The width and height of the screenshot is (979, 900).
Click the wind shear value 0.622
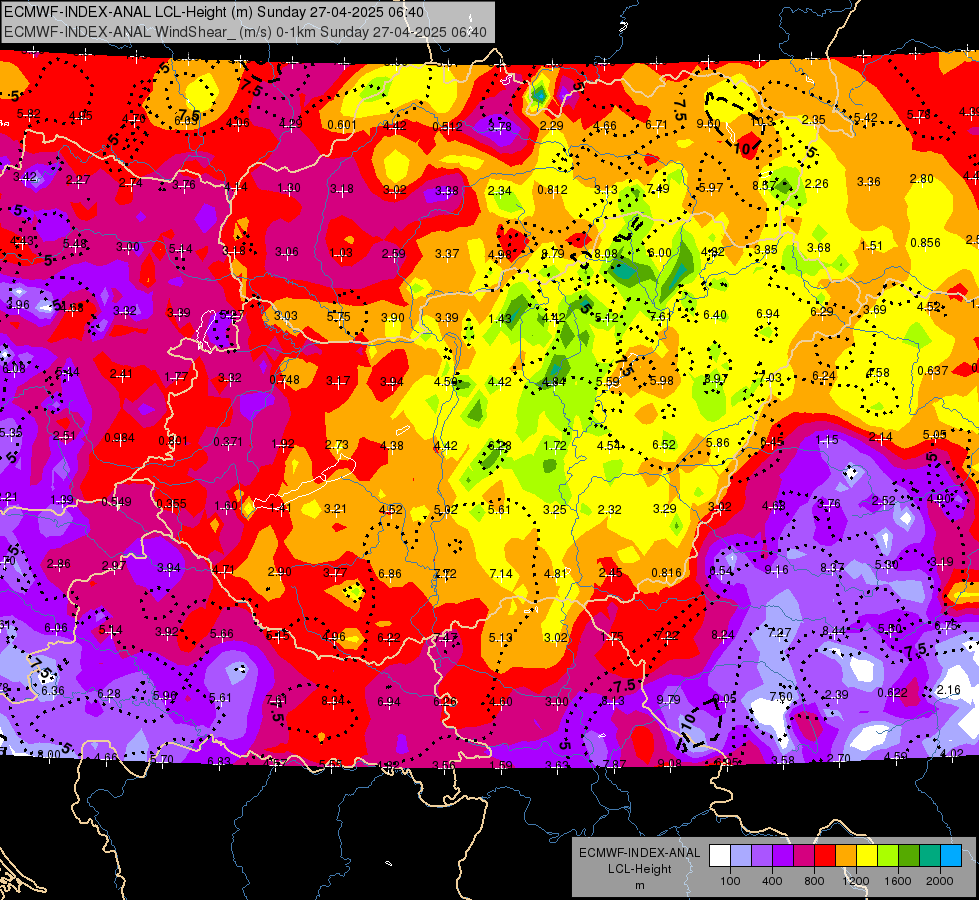[892, 693]
